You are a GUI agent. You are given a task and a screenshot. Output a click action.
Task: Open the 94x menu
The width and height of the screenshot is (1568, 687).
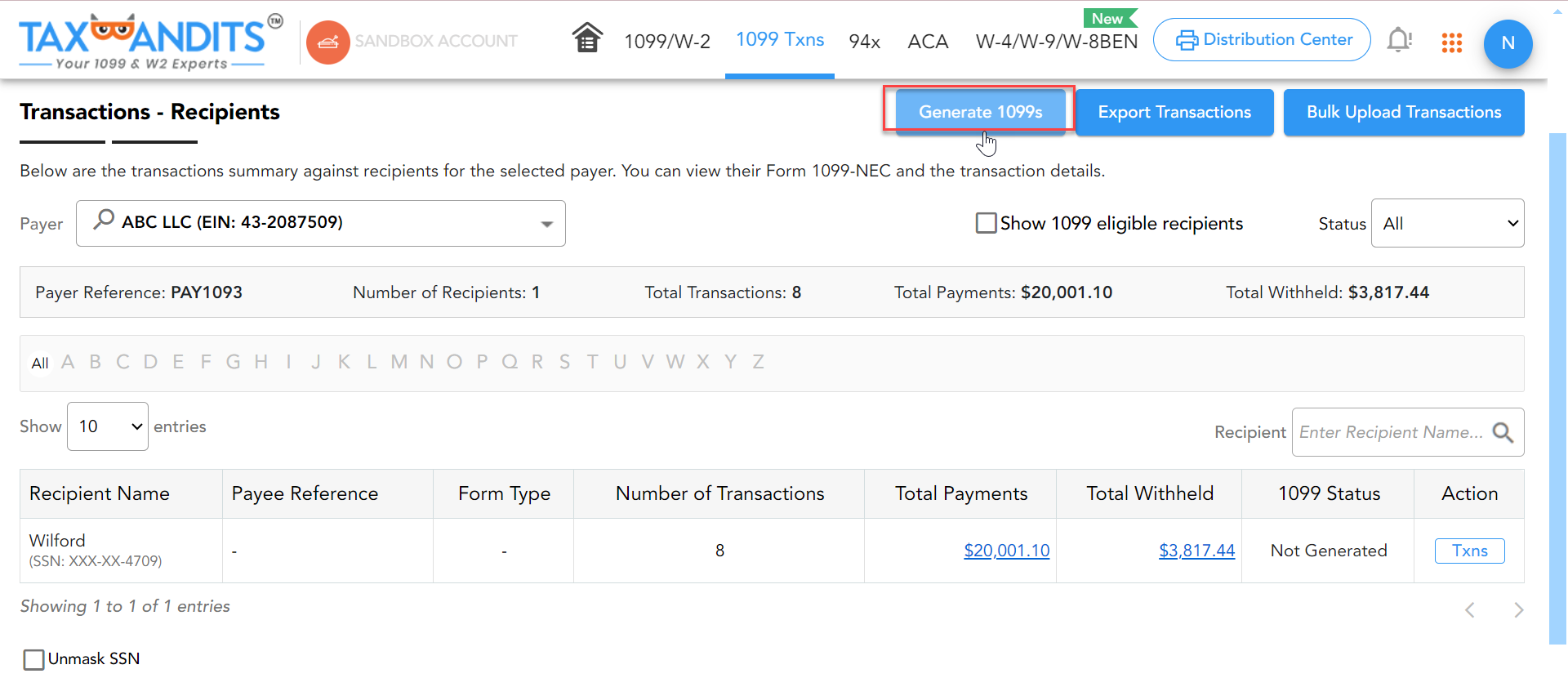coord(864,41)
